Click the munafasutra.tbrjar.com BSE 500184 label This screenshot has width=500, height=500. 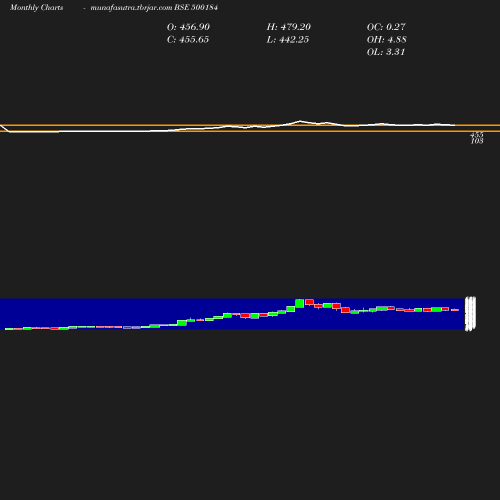154,8
